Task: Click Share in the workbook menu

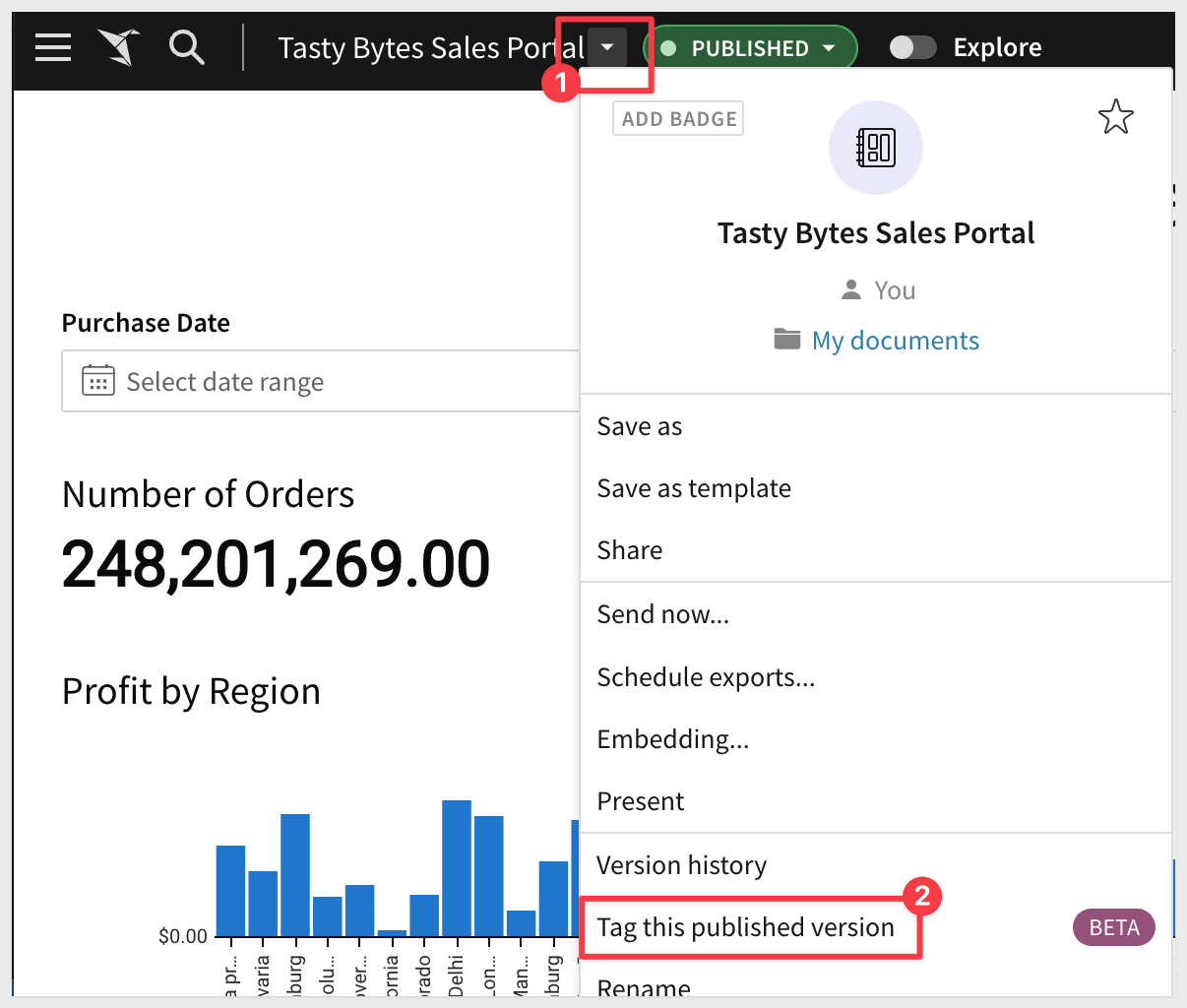Action: click(x=630, y=550)
